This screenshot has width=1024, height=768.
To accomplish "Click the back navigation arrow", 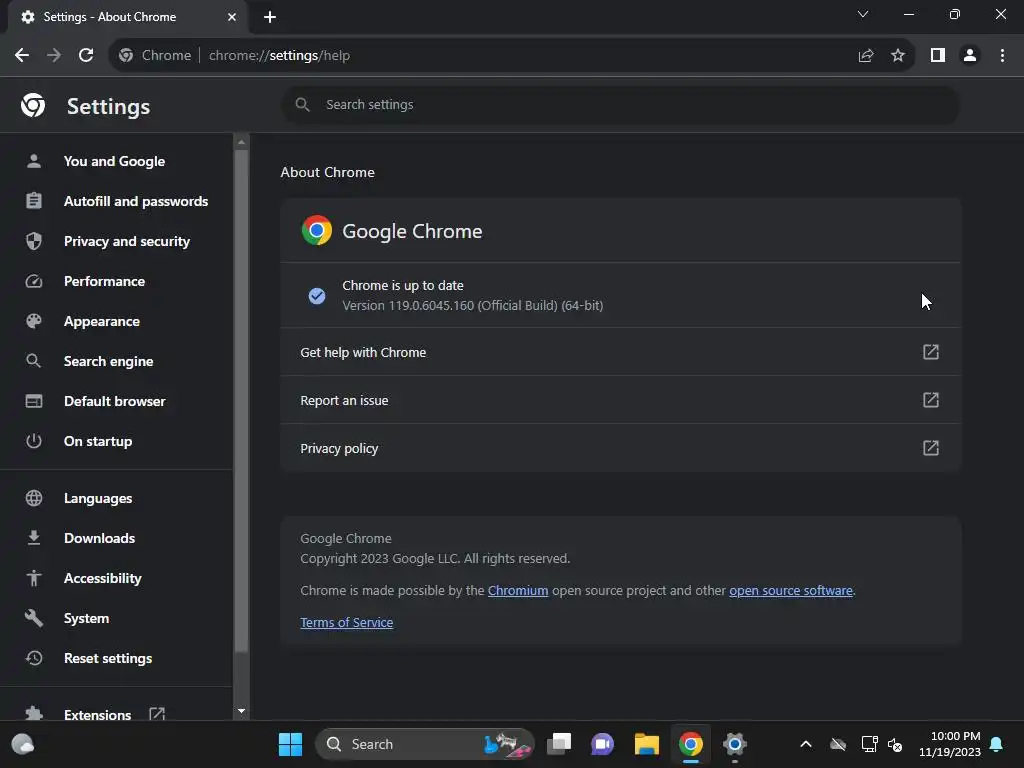I will pos(22,56).
